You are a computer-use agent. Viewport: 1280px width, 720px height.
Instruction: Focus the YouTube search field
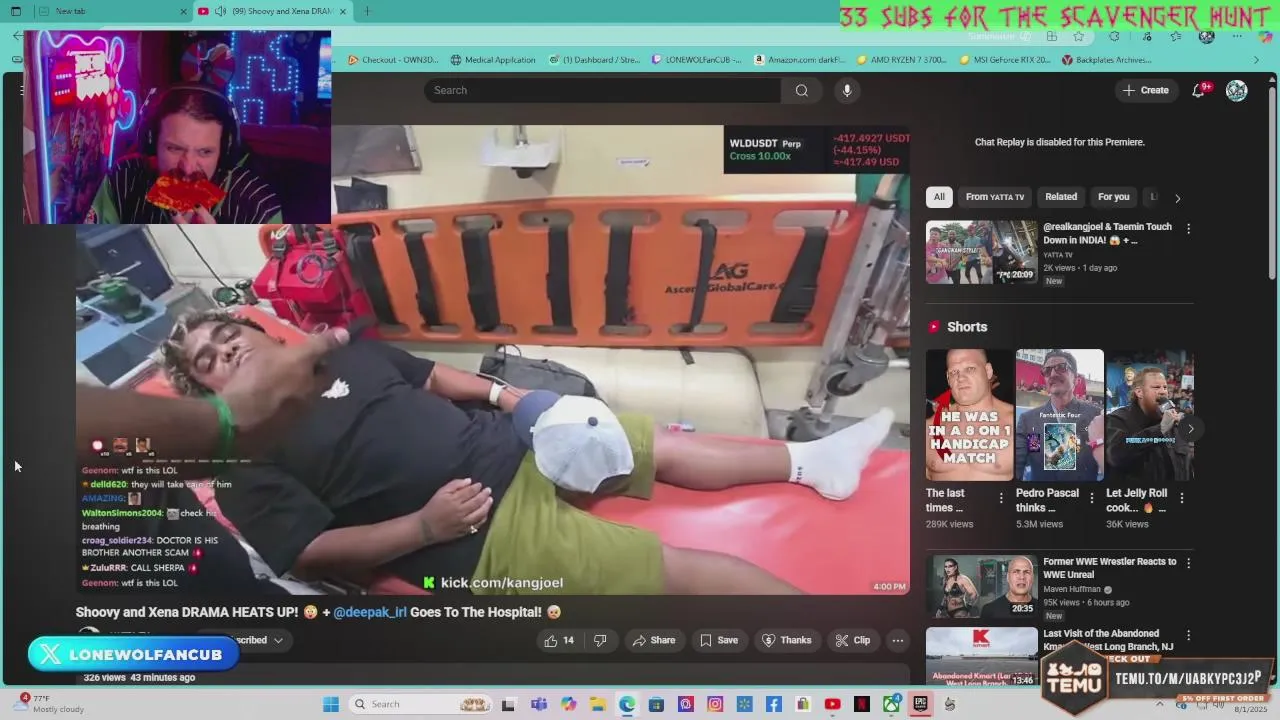click(x=602, y=90)
